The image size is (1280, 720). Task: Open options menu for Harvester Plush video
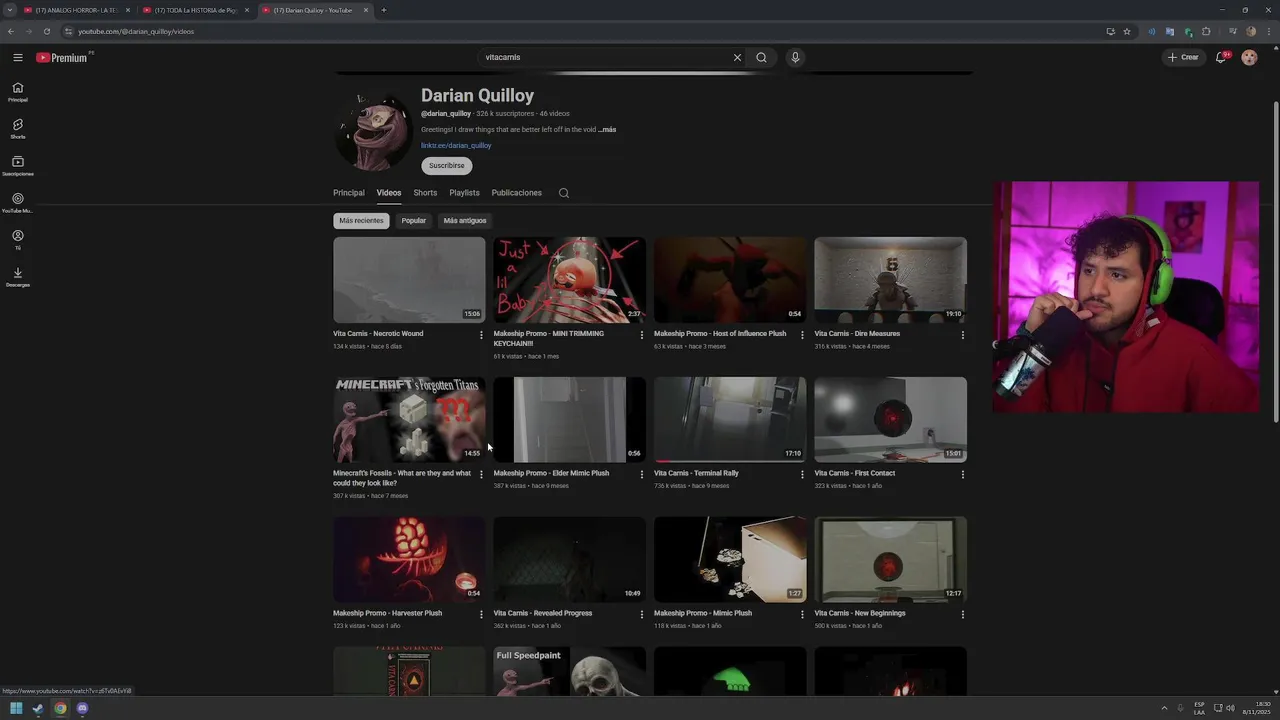[x=481, y=615]
